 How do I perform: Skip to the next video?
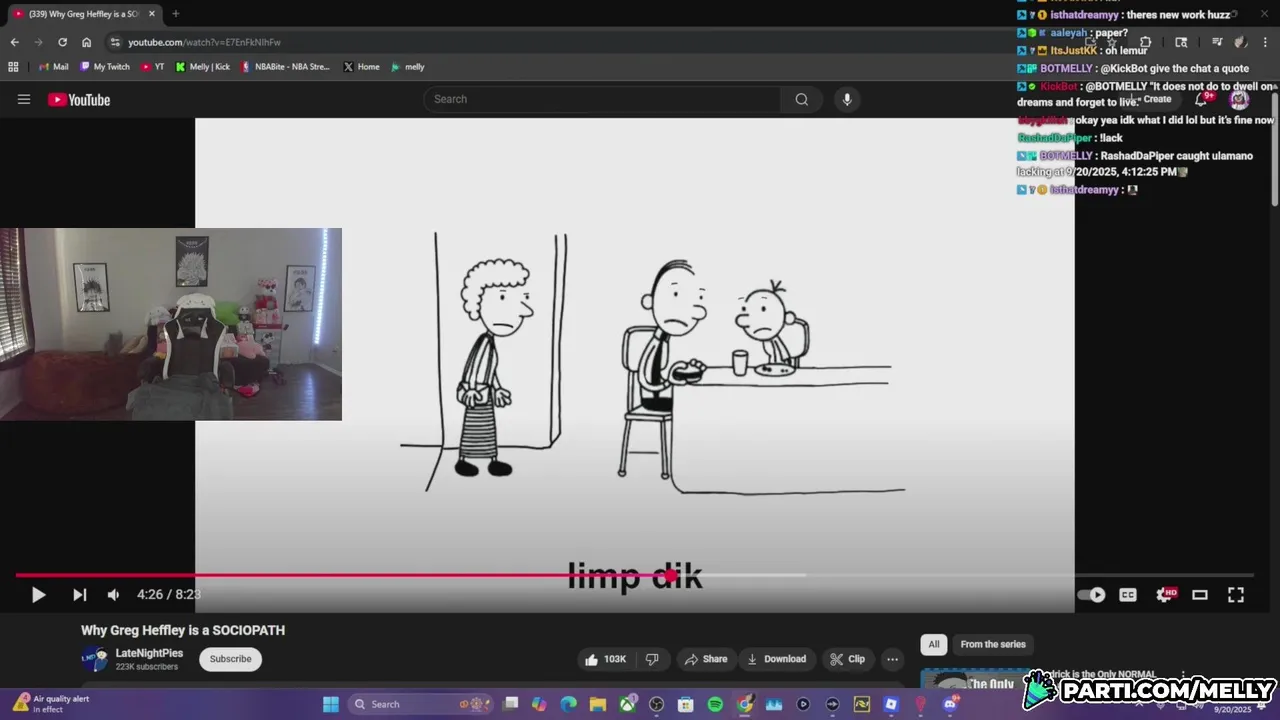[79, 595]
